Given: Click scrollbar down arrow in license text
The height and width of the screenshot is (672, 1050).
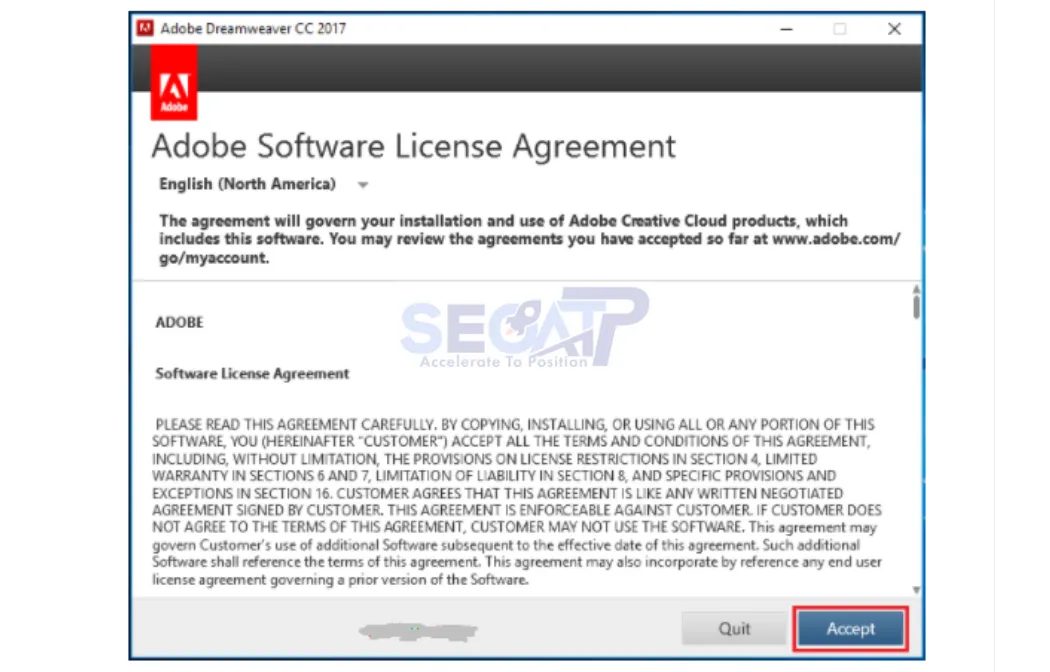Looking at the screenshot, I should [916, 590].
